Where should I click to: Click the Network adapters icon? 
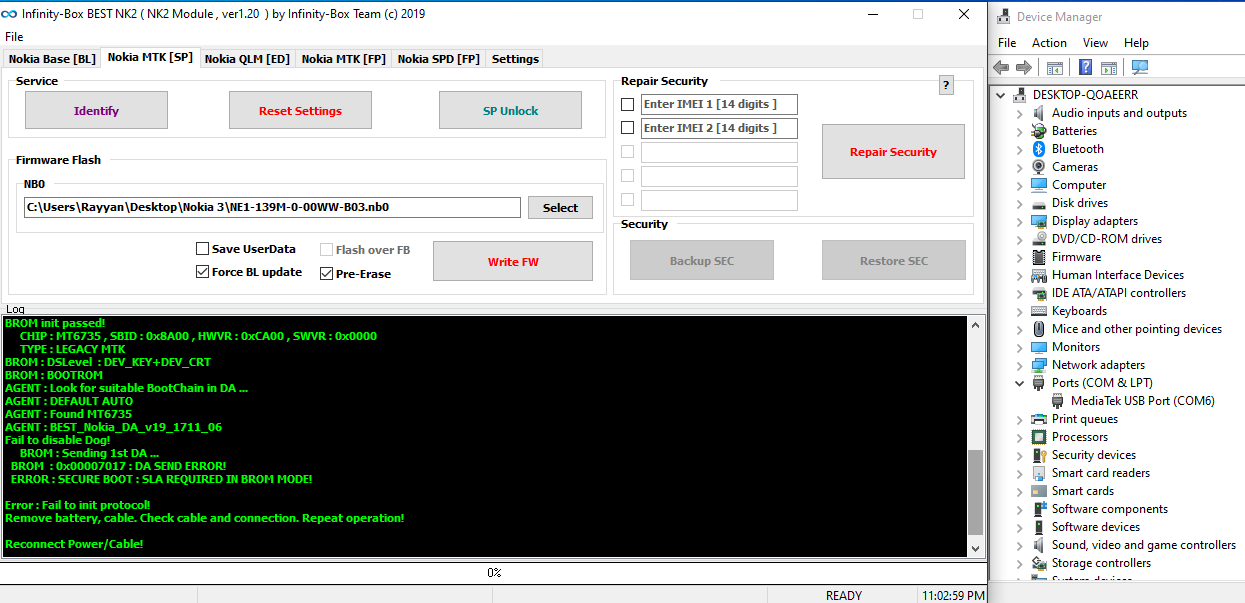1039,365
